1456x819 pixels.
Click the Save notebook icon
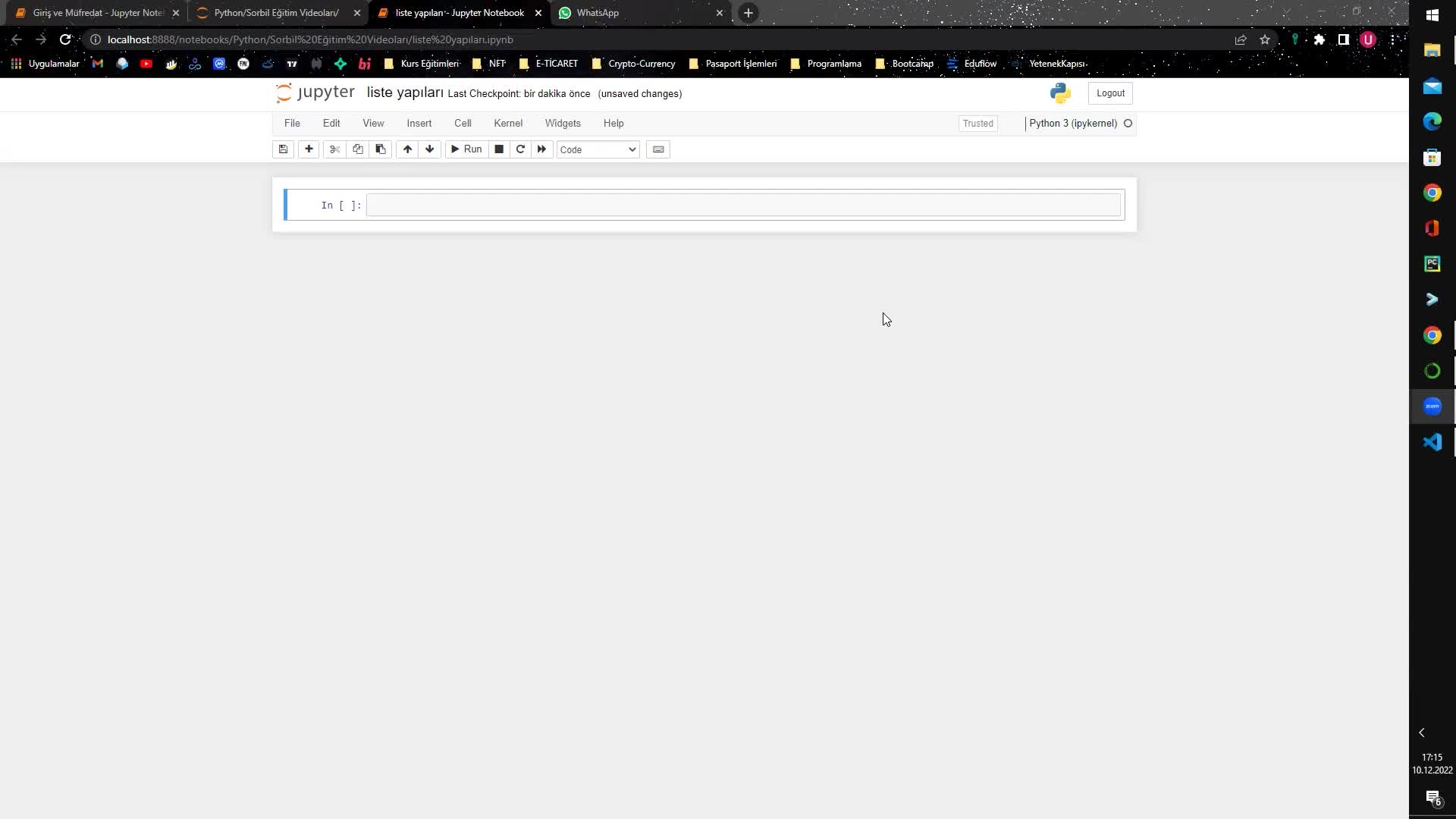[284, 149]
